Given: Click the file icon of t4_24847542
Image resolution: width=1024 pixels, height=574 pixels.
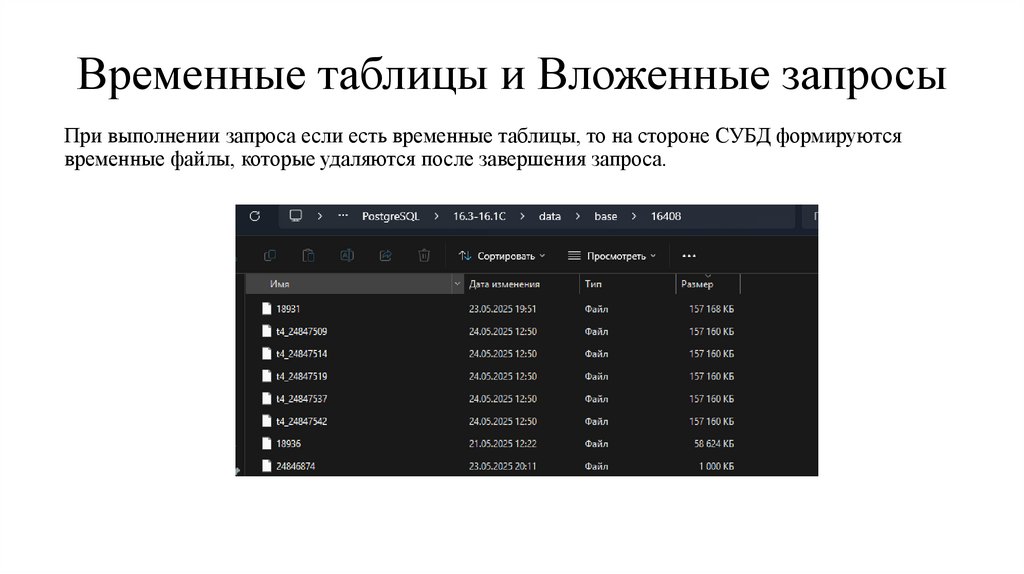Looking at the screenshot, I should click(x=266, y=421).
